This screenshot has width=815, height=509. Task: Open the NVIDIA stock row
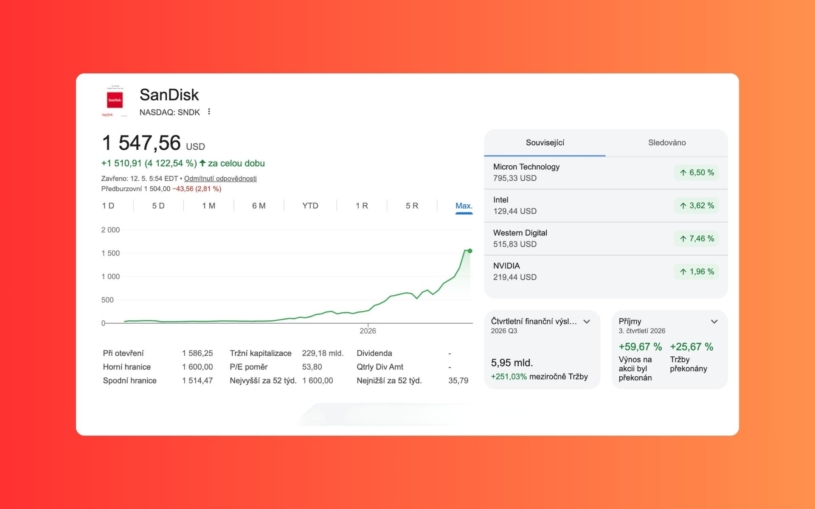coord(606,271)
